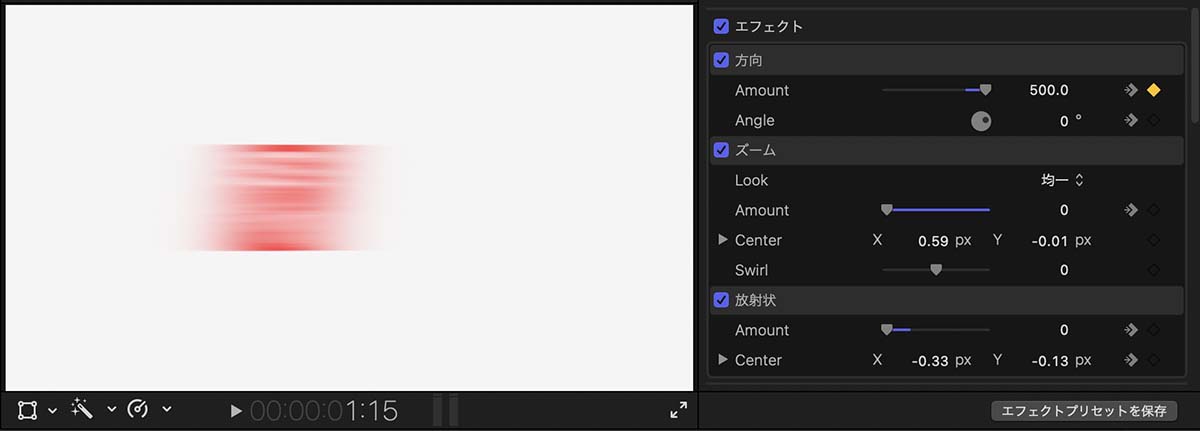Click the yellow keyframe diamond for 方向 Amount

tap(1154, 90)
